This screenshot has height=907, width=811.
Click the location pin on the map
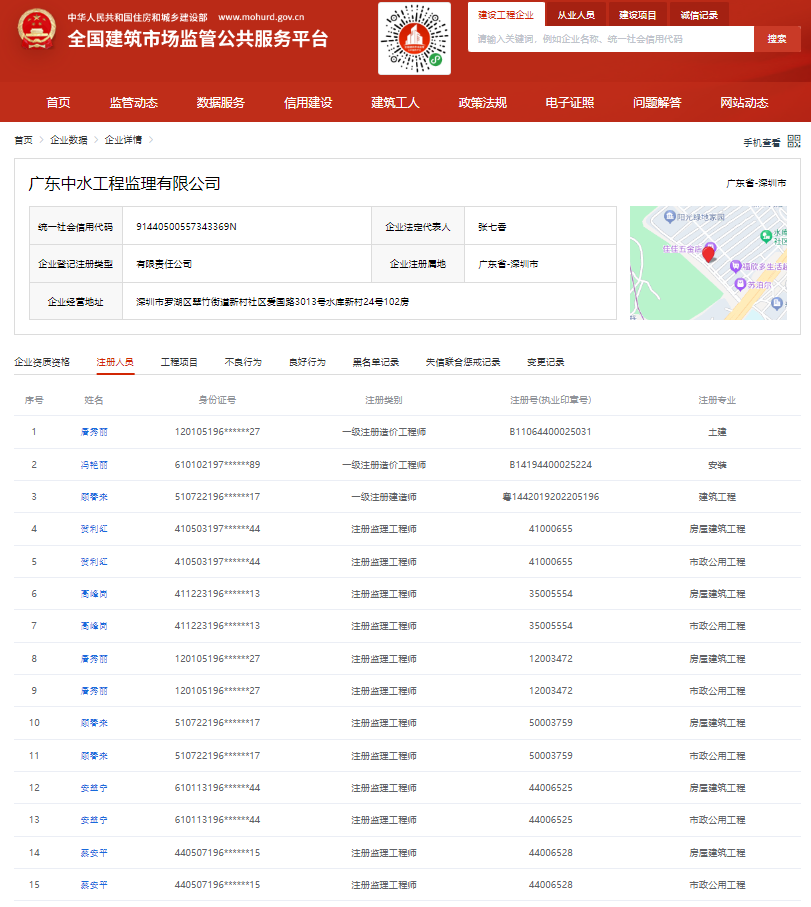[x=708, y=256]
